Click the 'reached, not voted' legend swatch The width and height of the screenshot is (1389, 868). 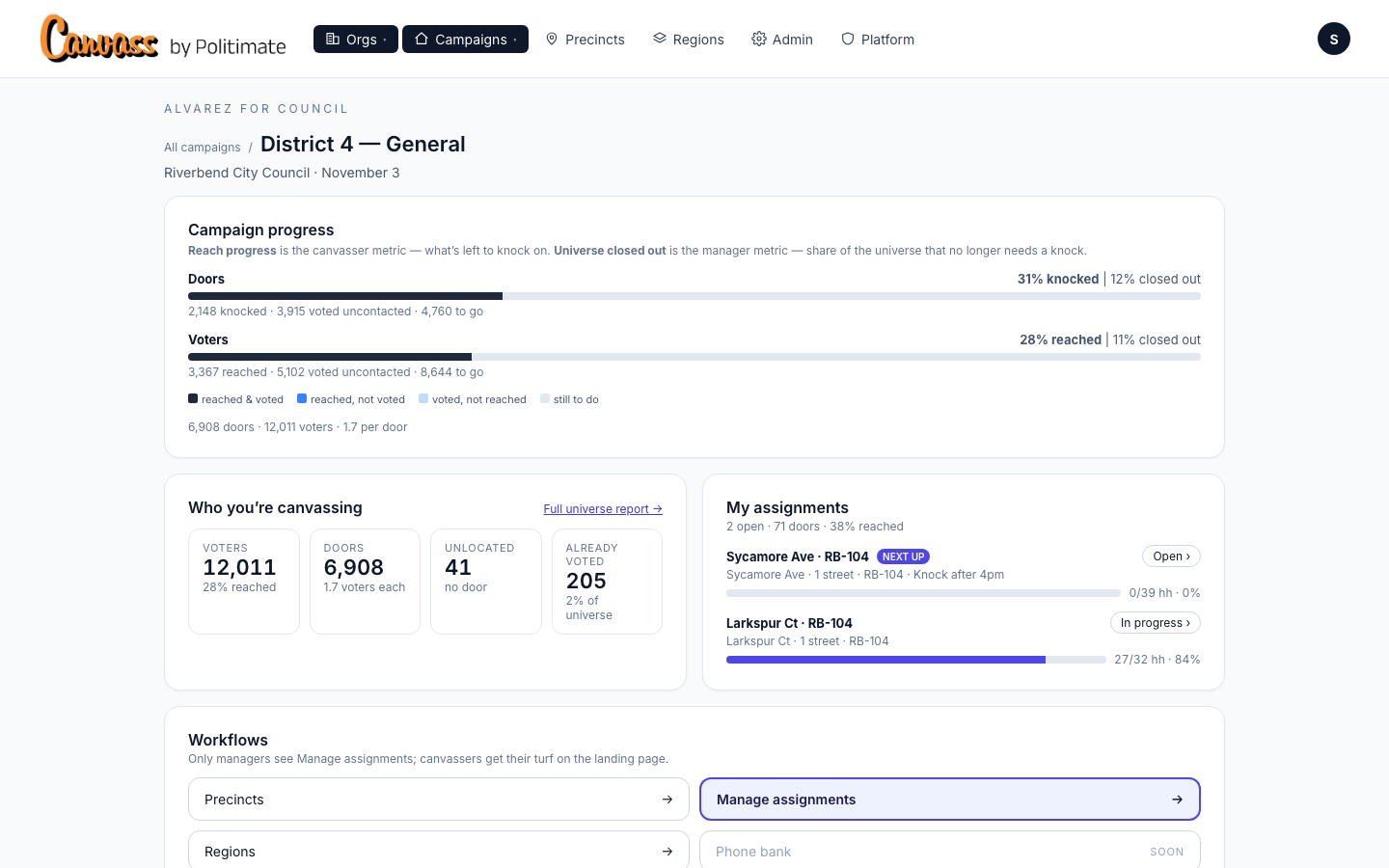click(302, 398)
